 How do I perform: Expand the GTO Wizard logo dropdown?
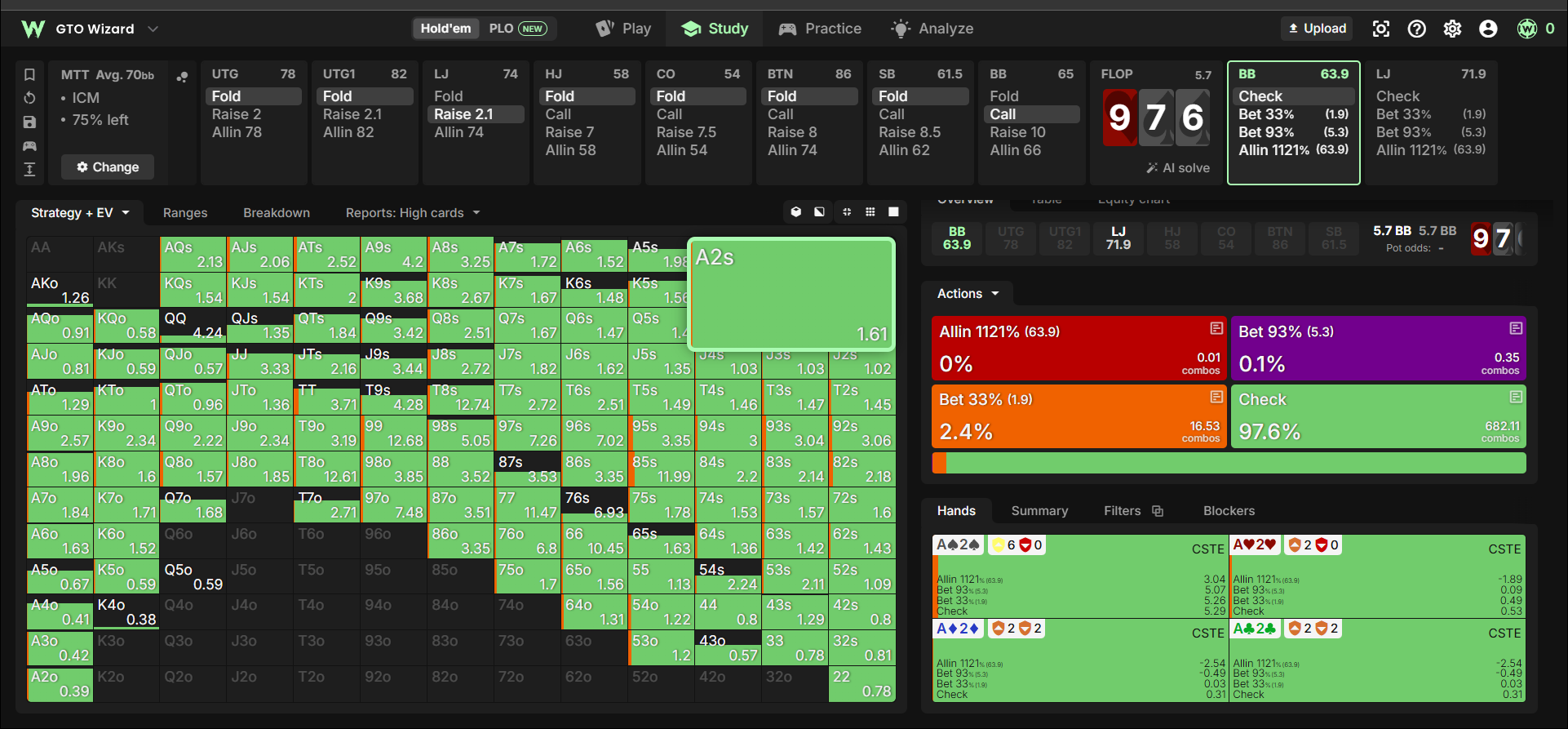153,29
